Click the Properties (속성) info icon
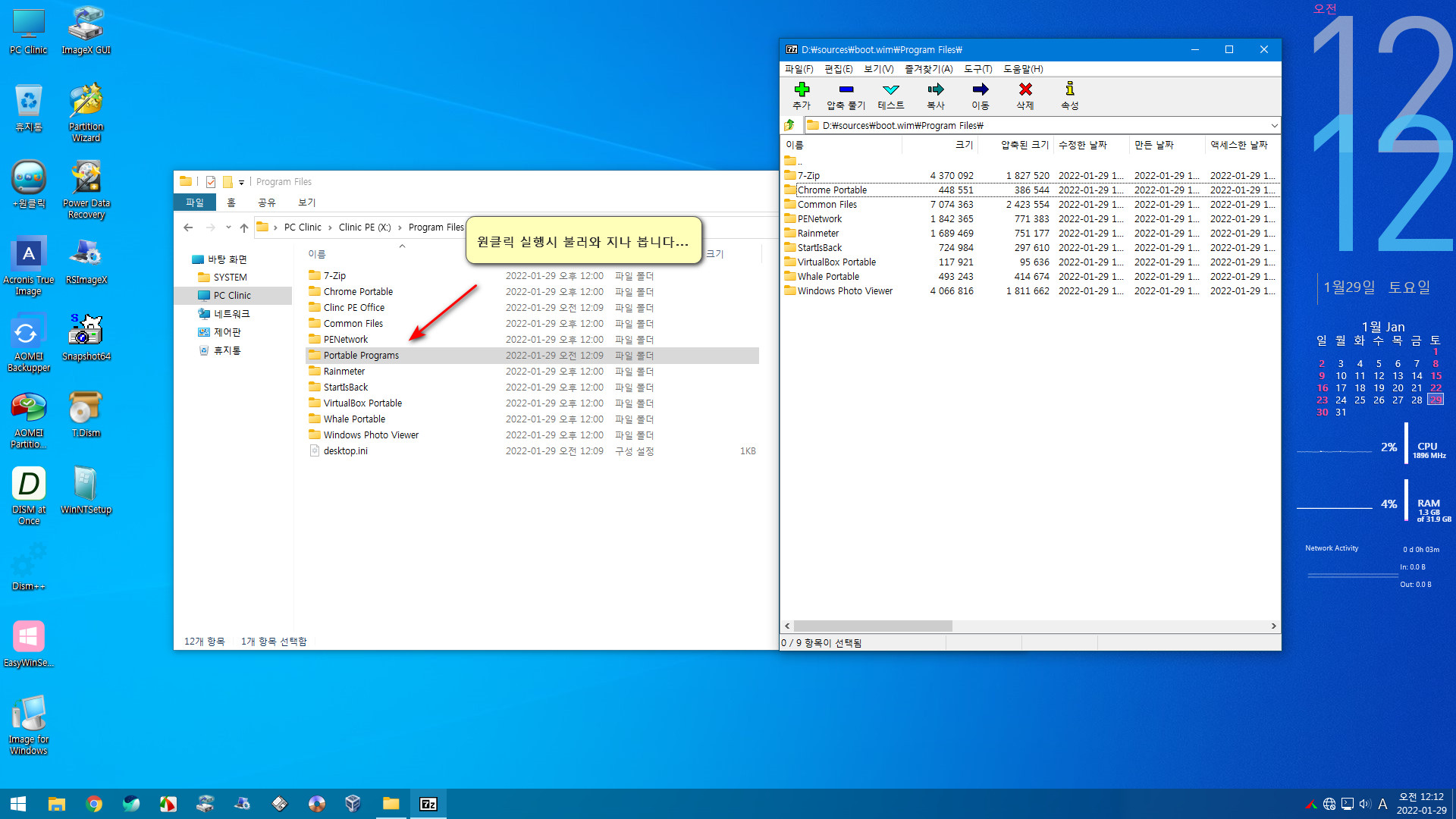Viewport: 1456px width, 819px height. tap(1070, 89)
